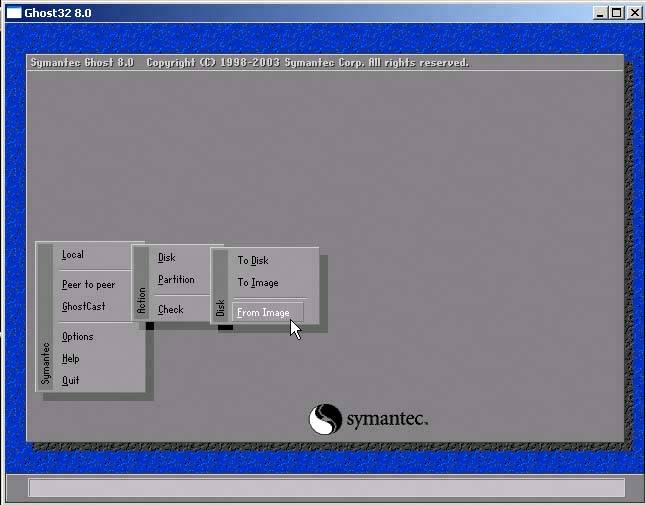The image size is (646, 505).
Task: Open Help in the Symantec menu
Action: pyautogui.click(x=70, y=359)
